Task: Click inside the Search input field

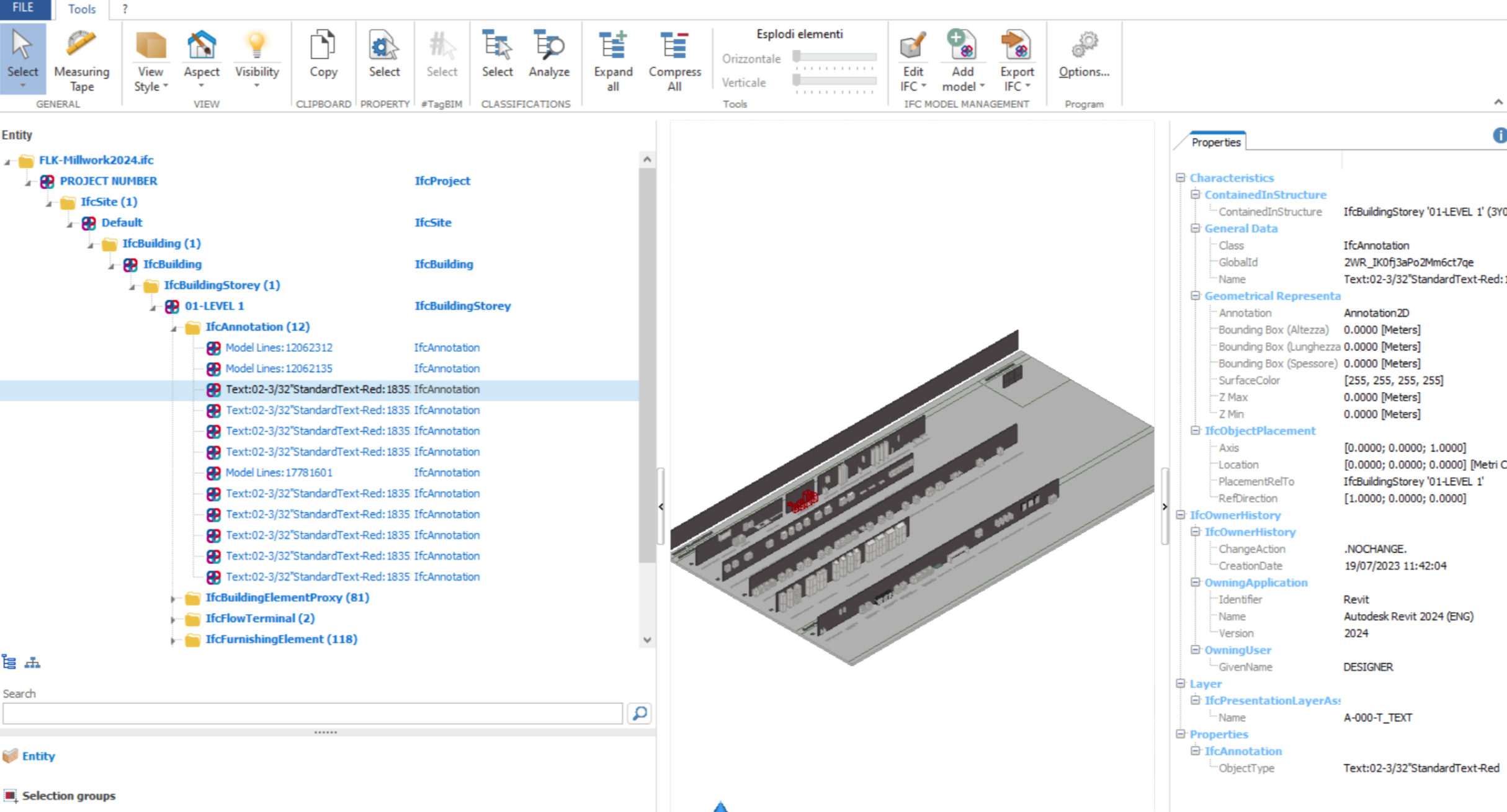Action: point(310,713)
